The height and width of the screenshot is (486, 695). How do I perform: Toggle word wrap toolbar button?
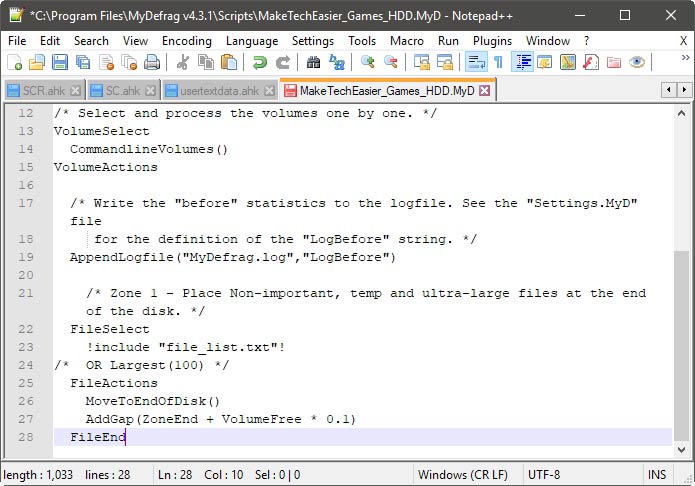(x=476, y=62)
